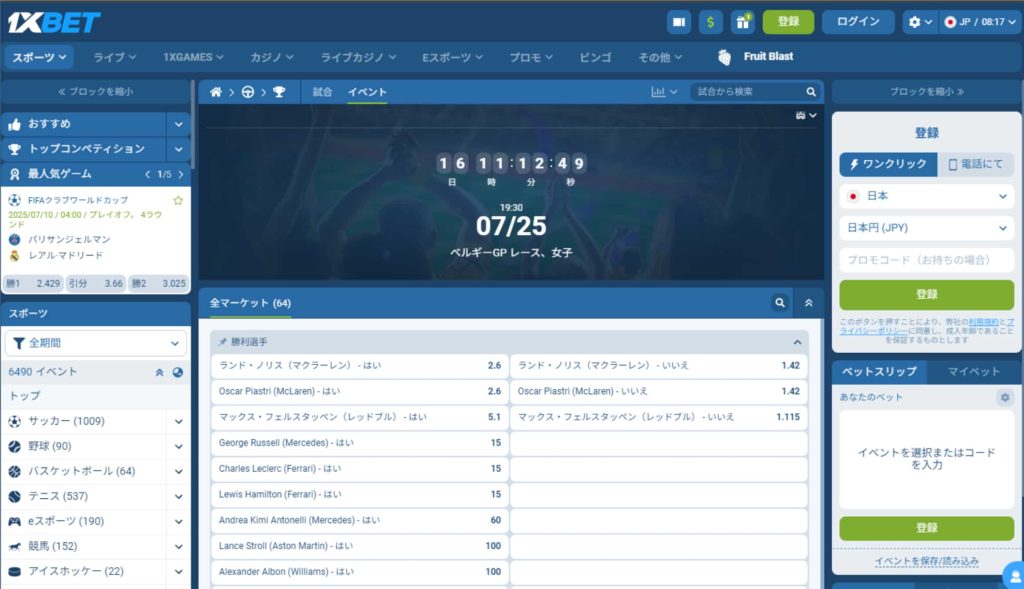Open カジノ menu
1024x589 pixels.
click(272, 57)
